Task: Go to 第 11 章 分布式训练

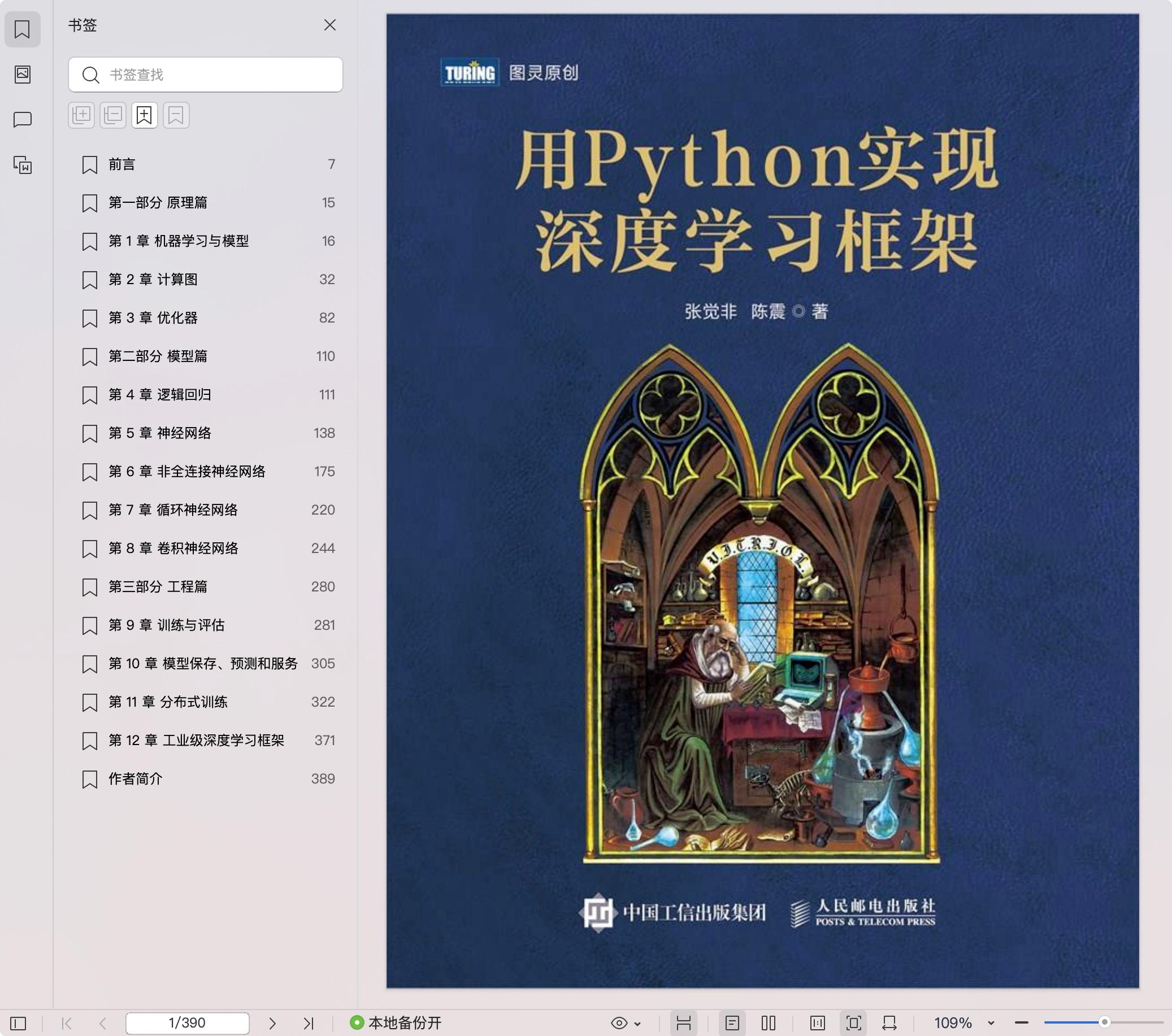Action: [205, 702]
